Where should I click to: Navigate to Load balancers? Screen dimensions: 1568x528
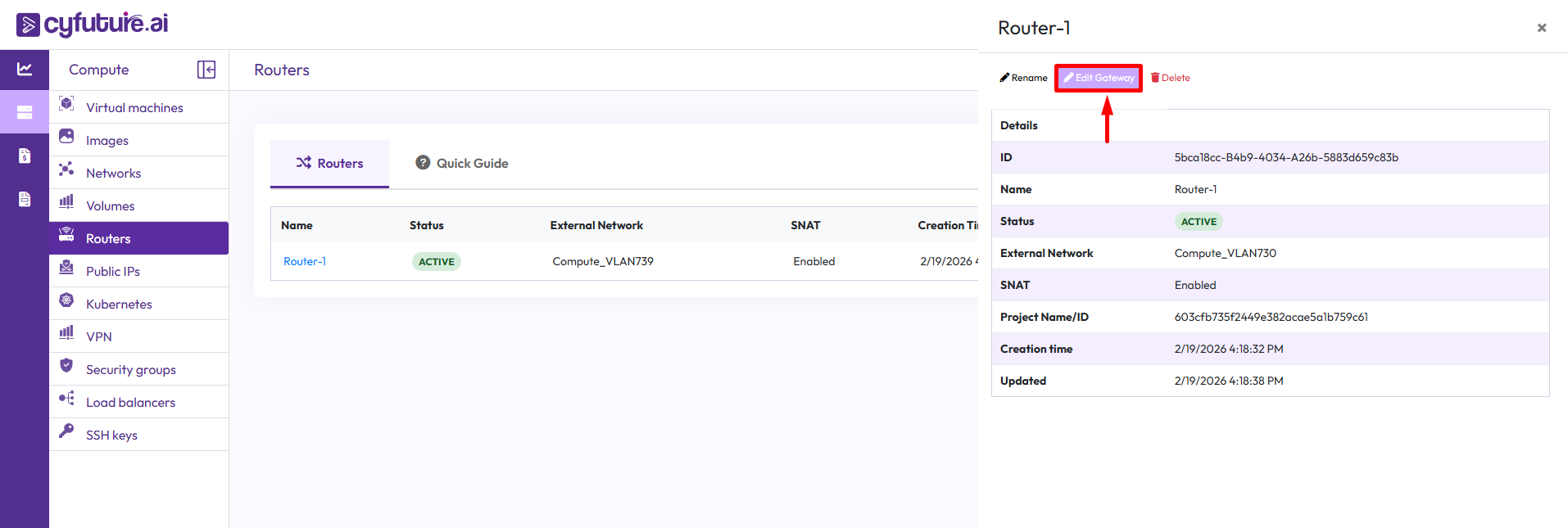130,403
